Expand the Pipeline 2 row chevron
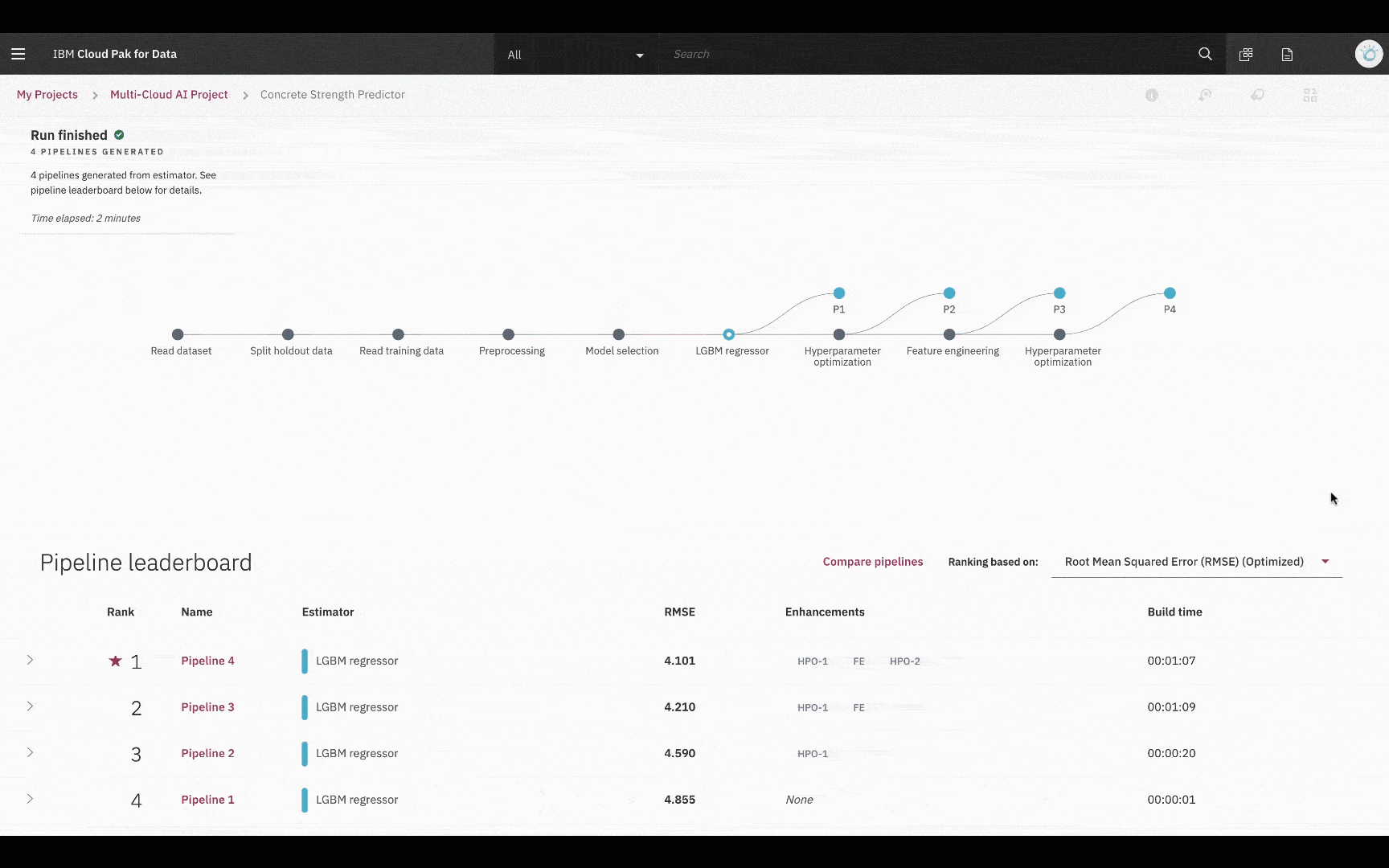This screenshot has height=868, width=1389. pyautogui.click(x=30, y=752)
